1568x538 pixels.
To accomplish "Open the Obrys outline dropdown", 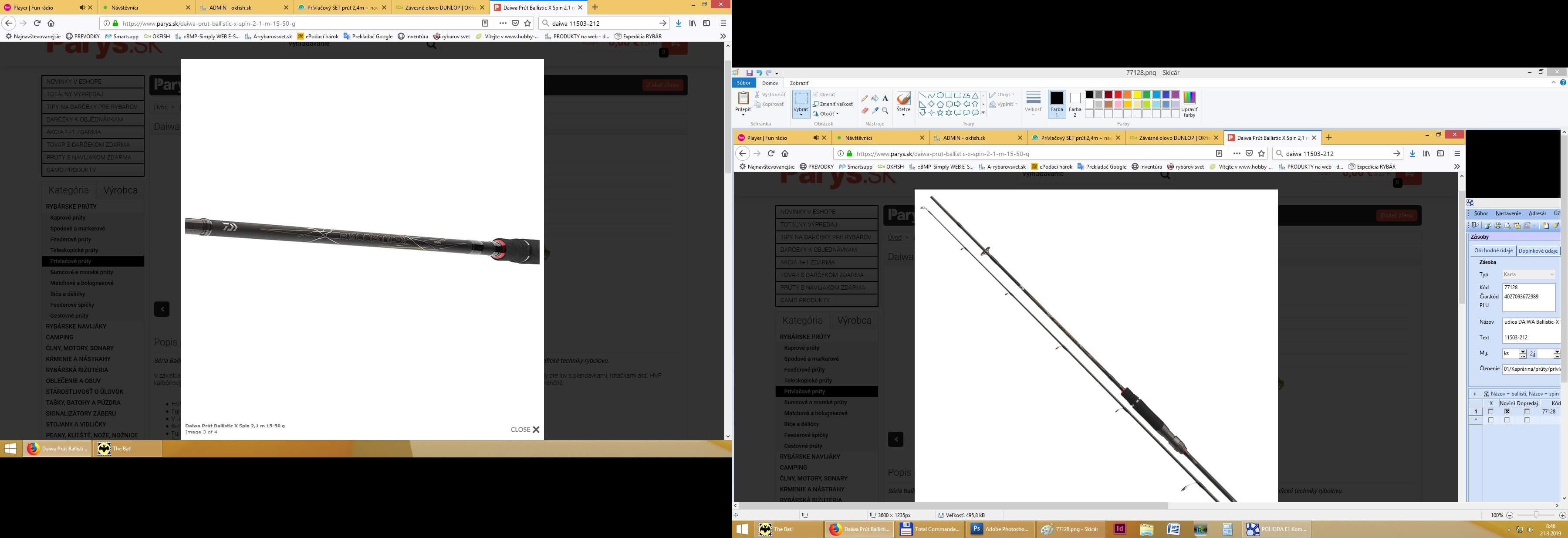I will point(1002,95).
